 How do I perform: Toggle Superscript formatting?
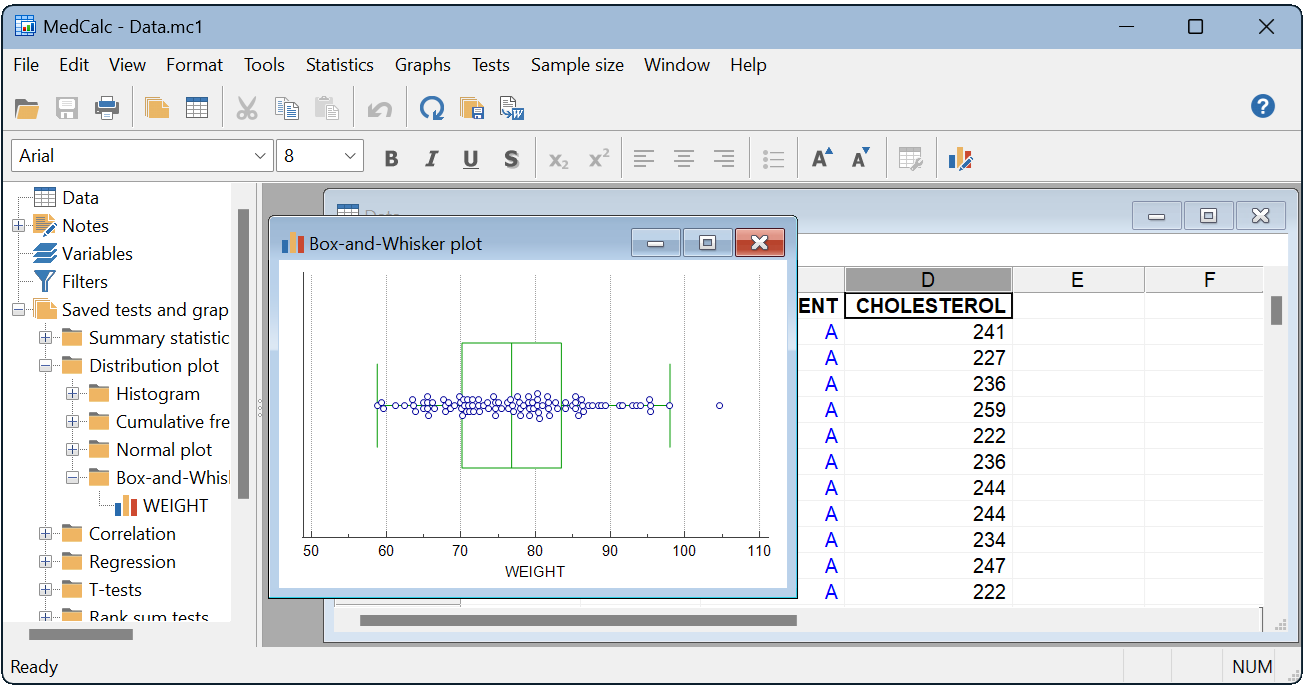click(x=599, y=159)
